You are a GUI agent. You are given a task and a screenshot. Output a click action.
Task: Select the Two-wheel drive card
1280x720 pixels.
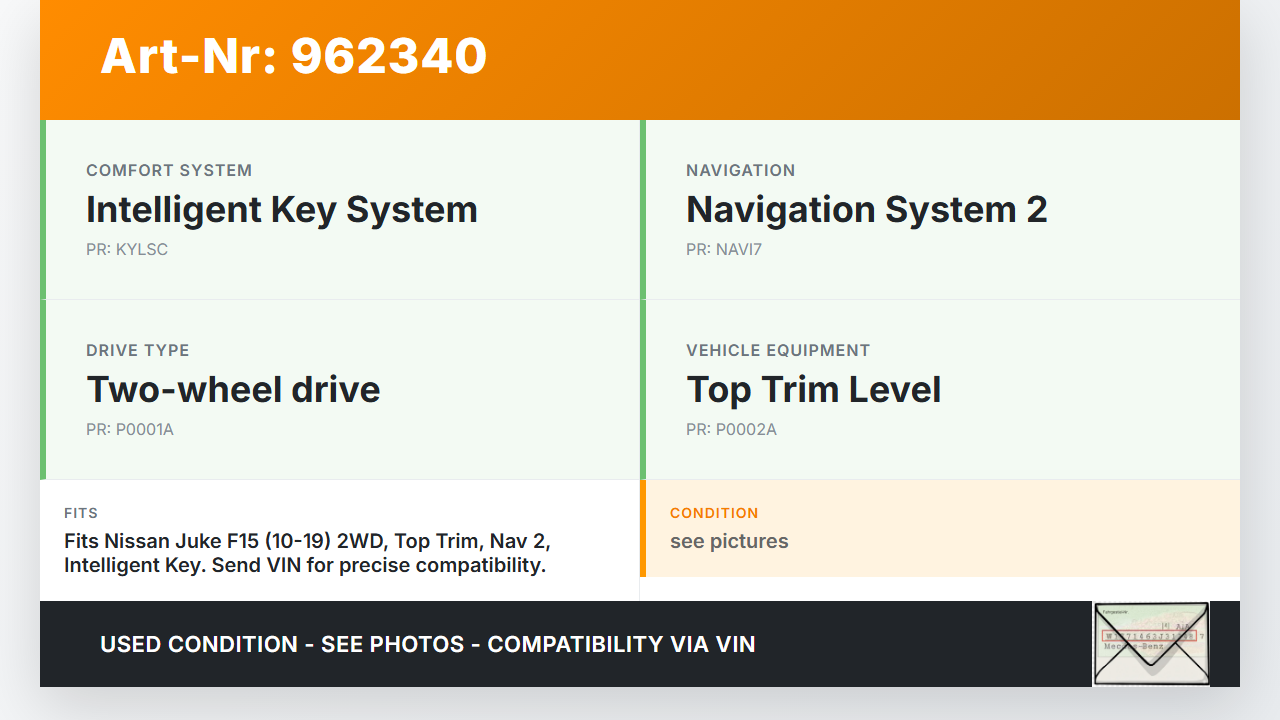click(x=342, y=390)
